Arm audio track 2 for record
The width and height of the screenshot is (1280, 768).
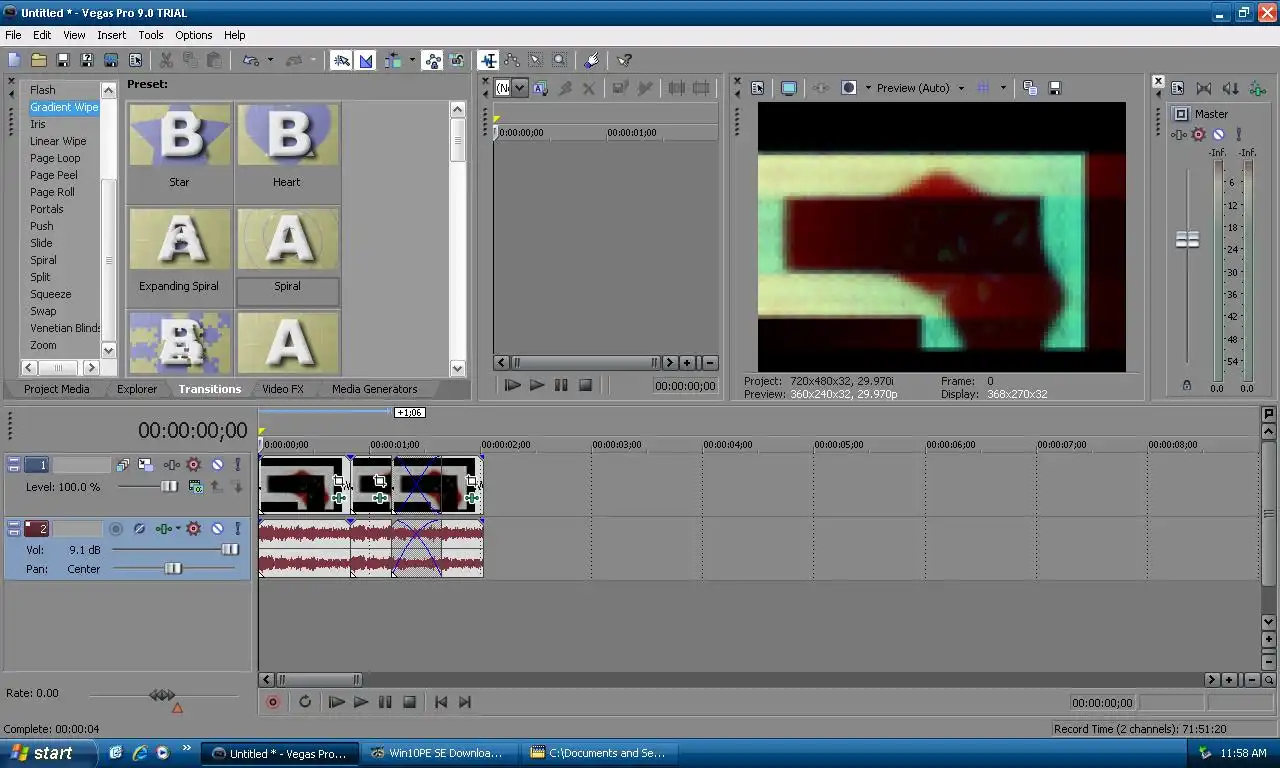pyautogui.click(x=116, y=529)
